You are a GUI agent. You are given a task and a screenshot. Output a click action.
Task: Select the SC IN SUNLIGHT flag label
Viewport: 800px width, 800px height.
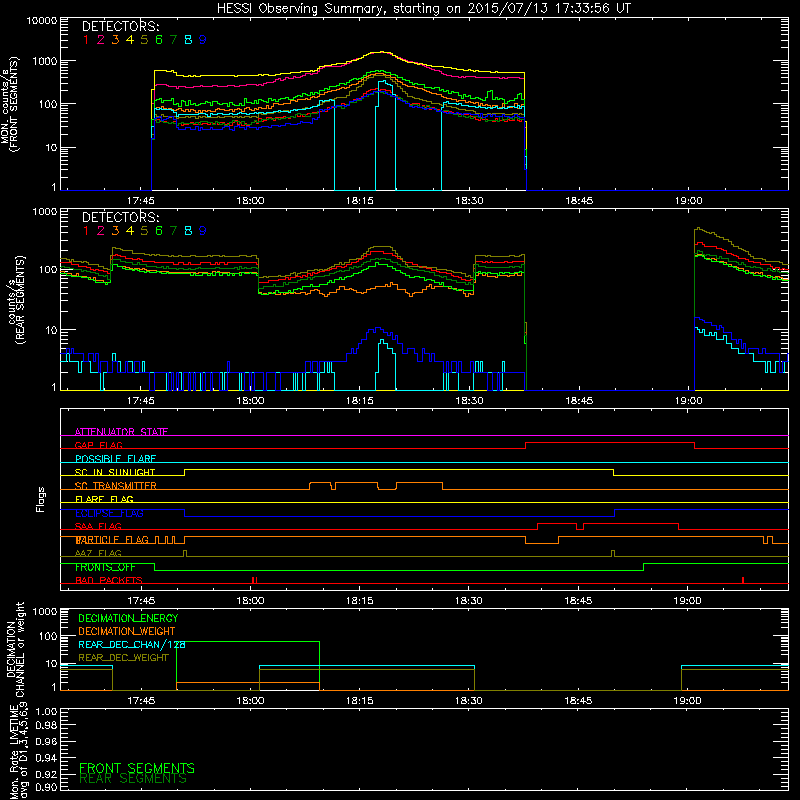pos(115,472)
